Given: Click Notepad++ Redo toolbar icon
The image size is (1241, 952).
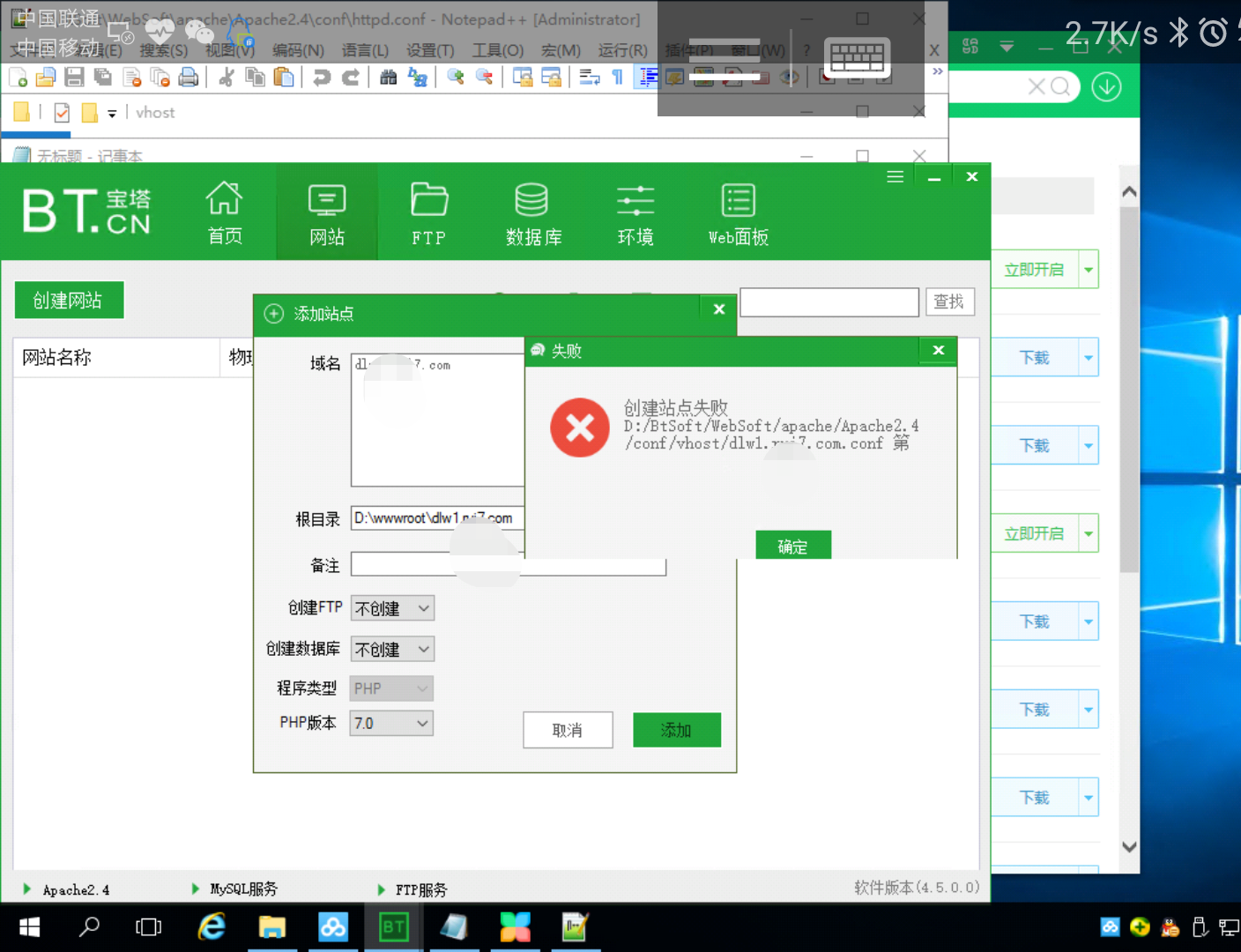Looking at the screenshot, I should point(350,78).
